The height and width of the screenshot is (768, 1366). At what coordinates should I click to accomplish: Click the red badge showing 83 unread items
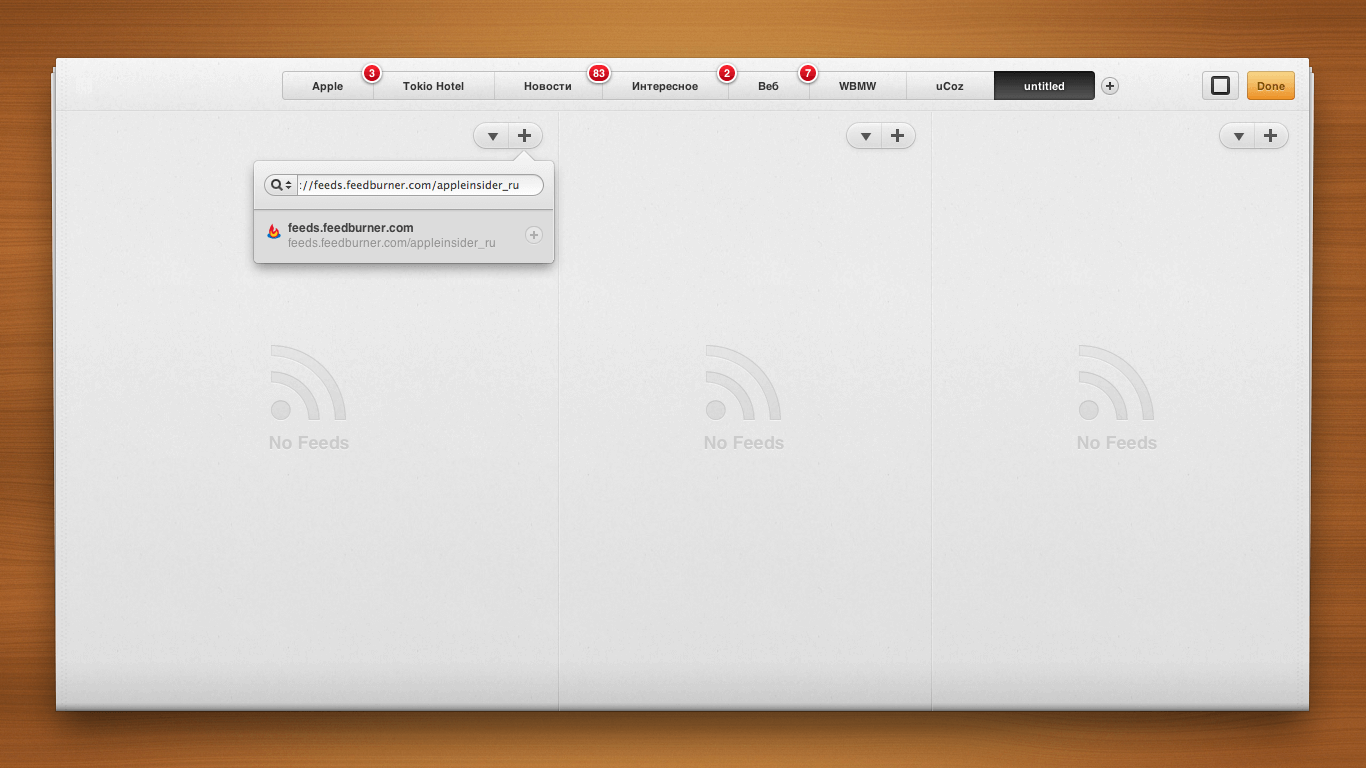(x=598, y=73)
